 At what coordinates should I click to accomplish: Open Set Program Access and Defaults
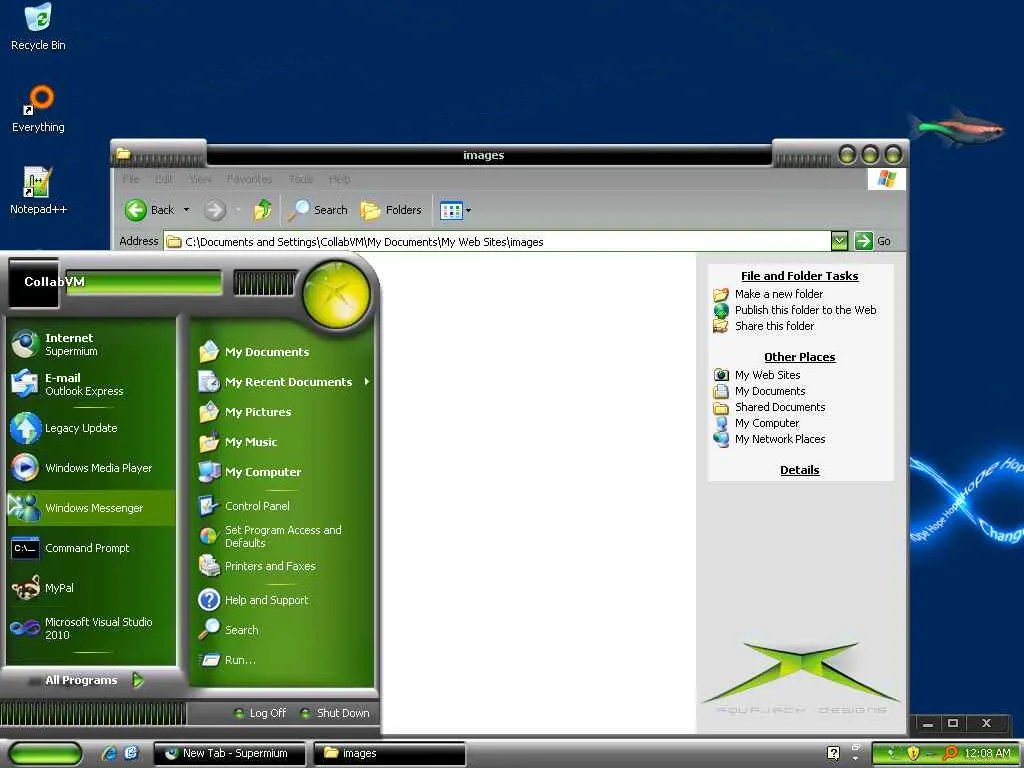pyautogui.click(x=282, y=536)
